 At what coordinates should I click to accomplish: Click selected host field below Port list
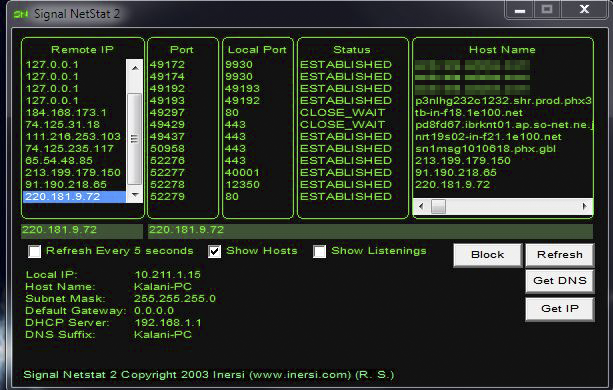point(370,230)
